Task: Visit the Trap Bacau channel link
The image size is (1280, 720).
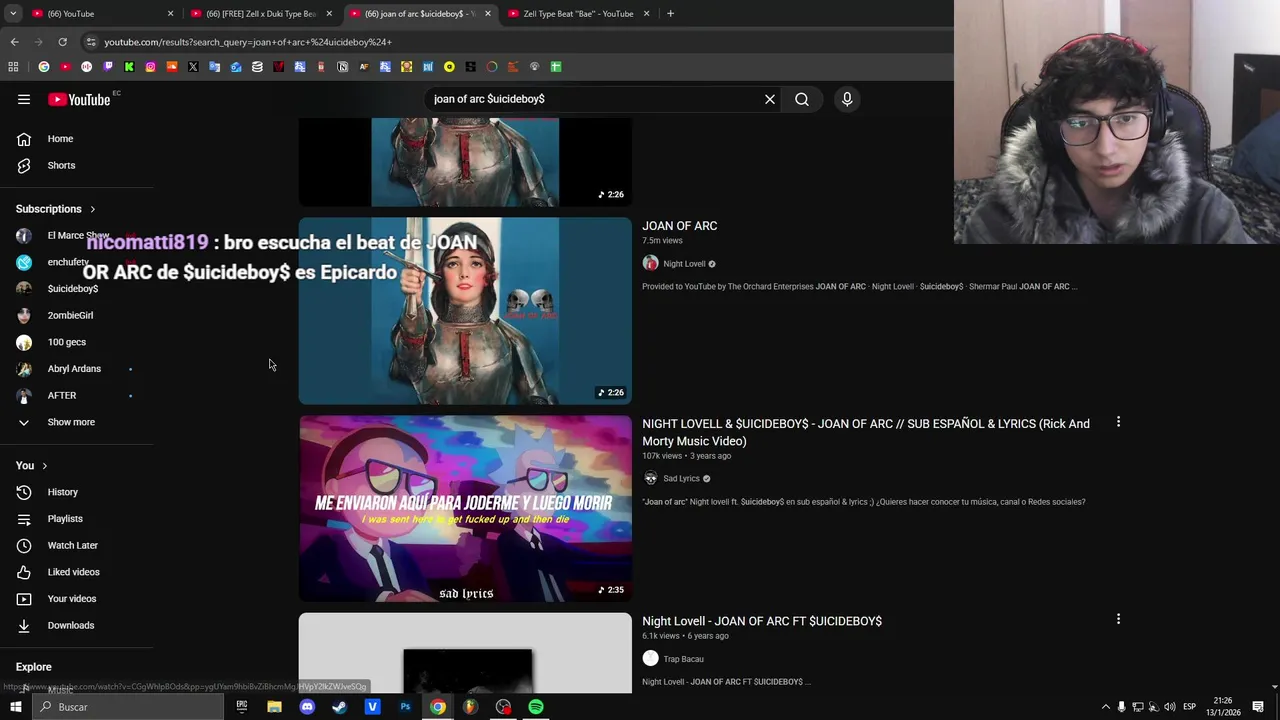Action: point(683,659)
